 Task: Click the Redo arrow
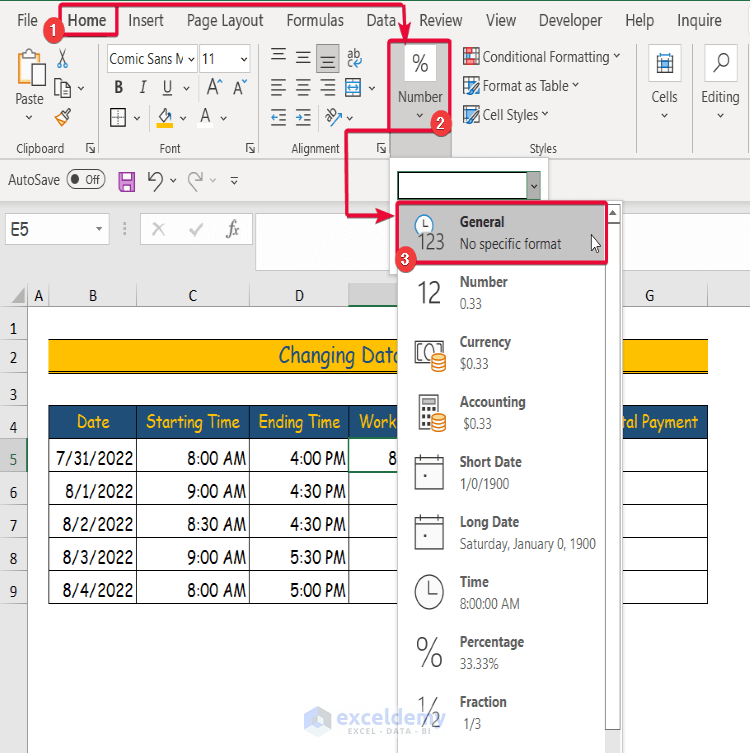195,181
